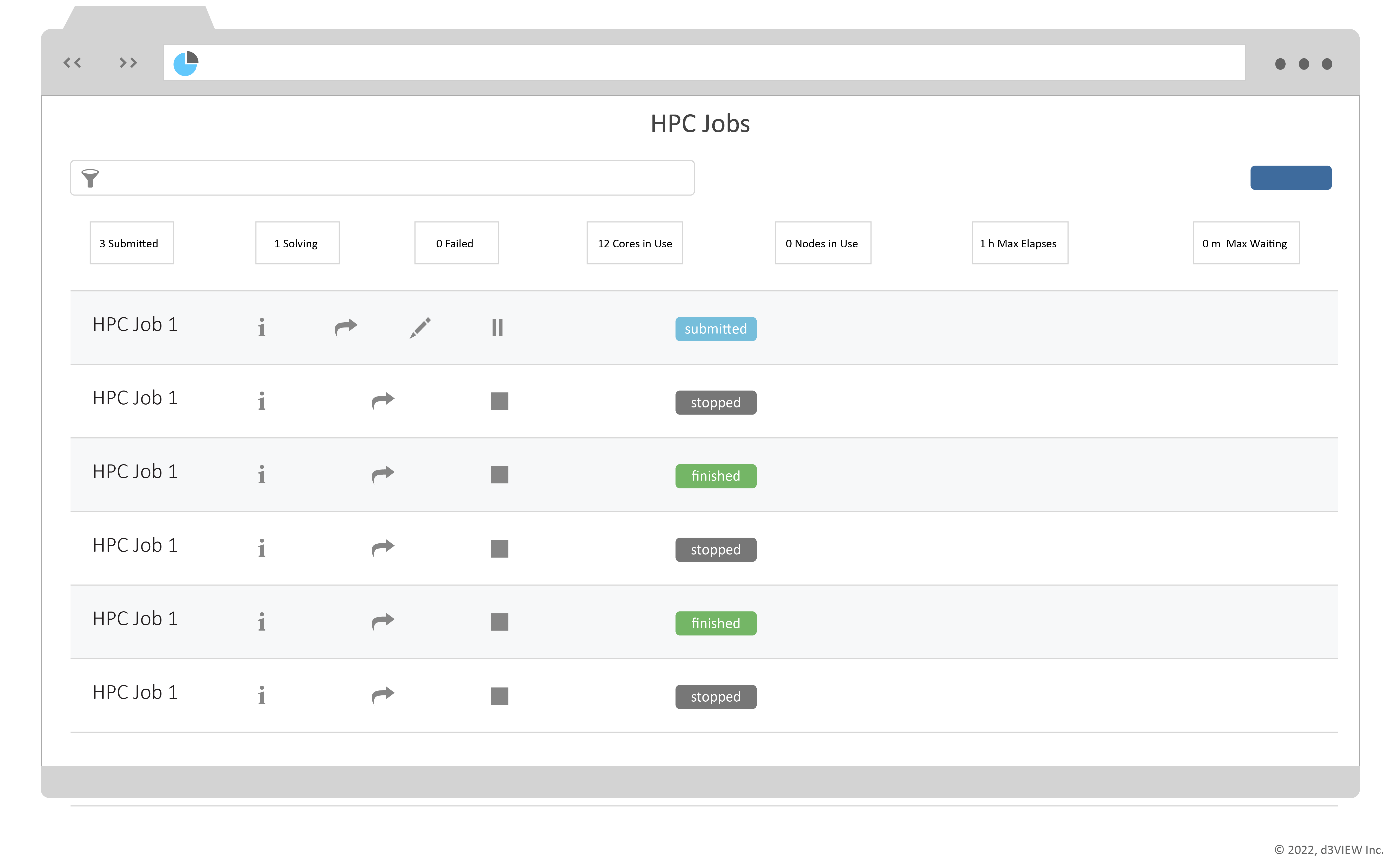Viewport: 1400px width, 868px height.
Task: Select the 3 Submitted stat box
Action: coord(132,243)
